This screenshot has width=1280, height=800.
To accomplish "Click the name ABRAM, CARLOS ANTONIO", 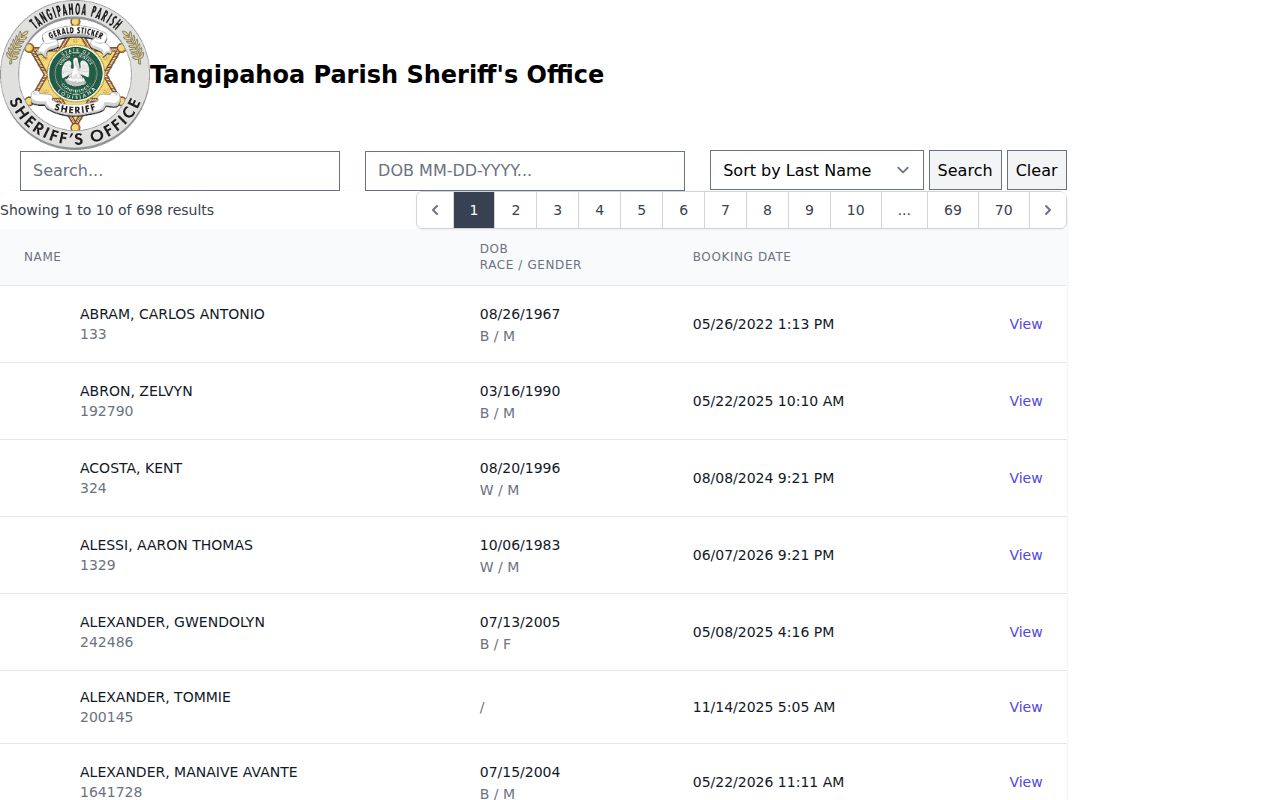I will pos(172,314).
